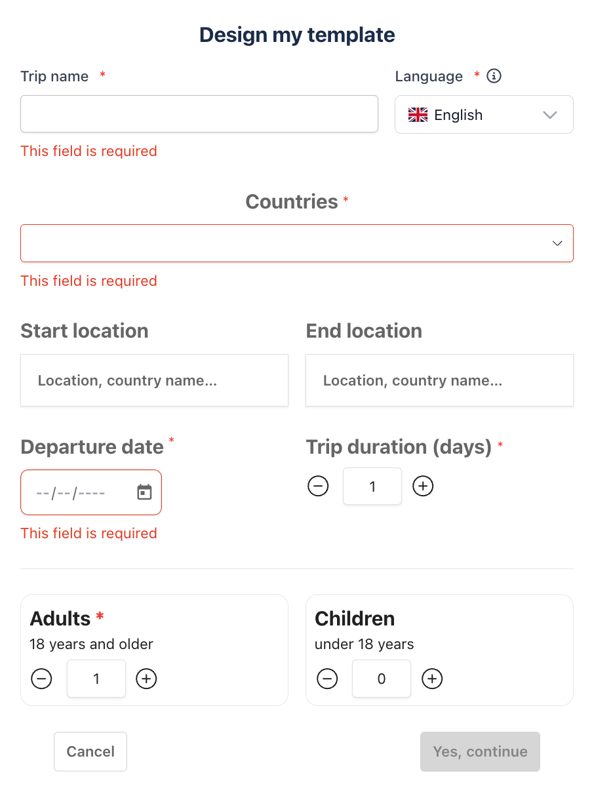Increase Children count with plus icon
The image size is (594, 792).
click(432, 678)
